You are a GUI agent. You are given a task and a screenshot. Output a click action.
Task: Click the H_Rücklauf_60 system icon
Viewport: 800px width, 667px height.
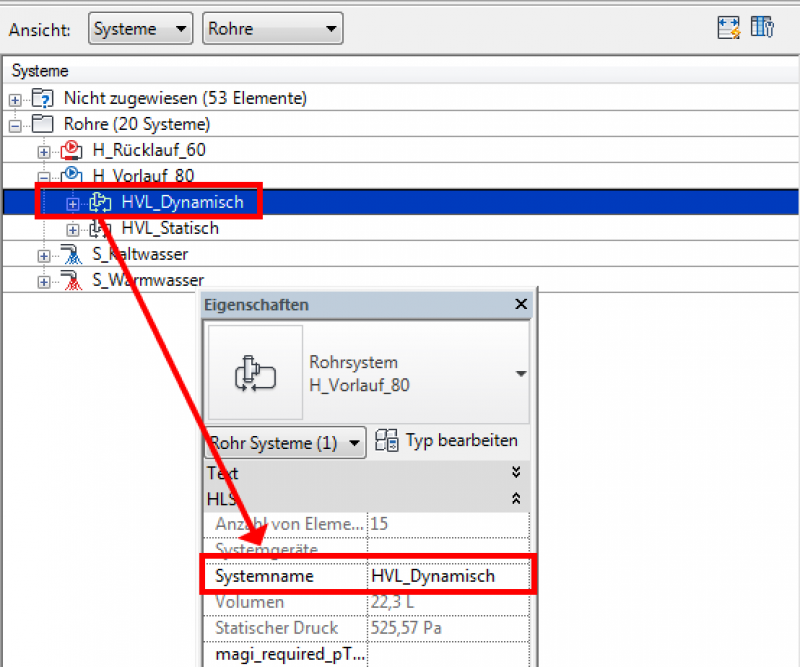point(72,150)
